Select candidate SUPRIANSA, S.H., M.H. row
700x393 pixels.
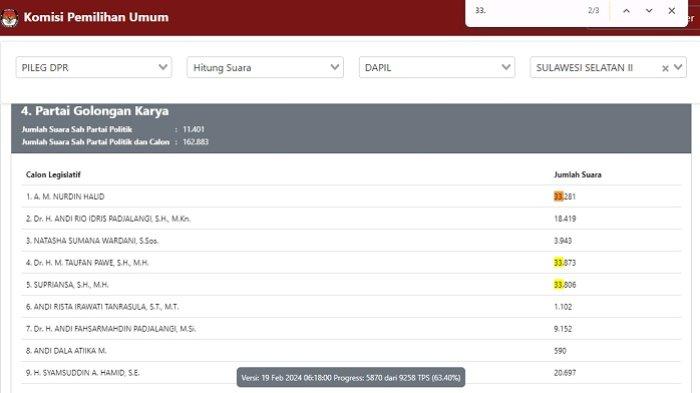coord(351,284)
